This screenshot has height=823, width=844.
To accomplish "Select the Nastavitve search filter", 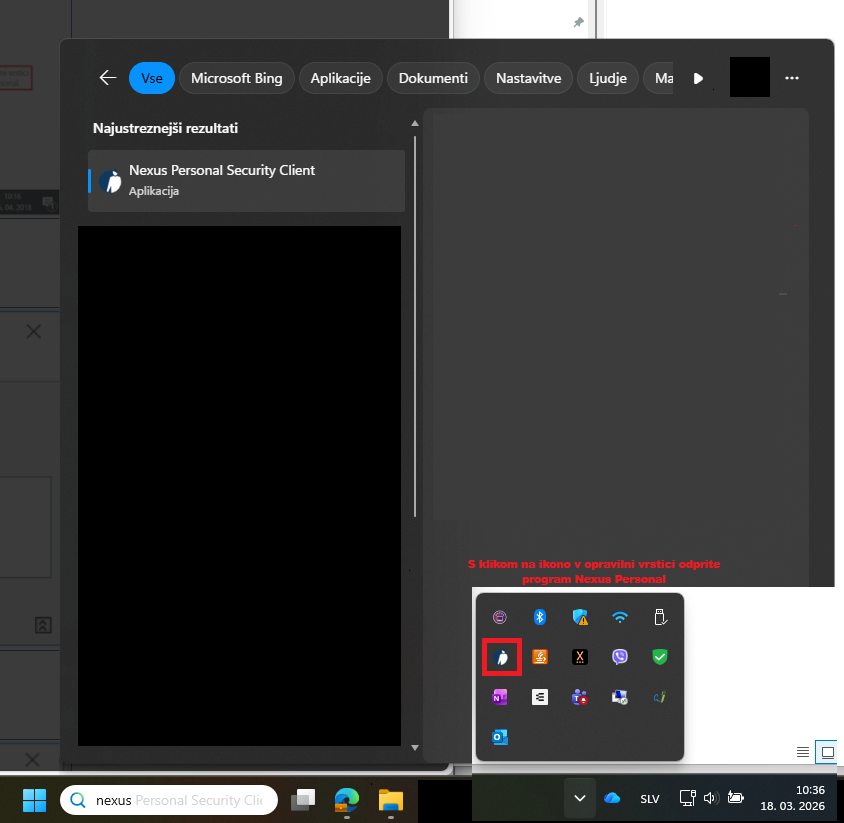I will (x=529, y=78).
